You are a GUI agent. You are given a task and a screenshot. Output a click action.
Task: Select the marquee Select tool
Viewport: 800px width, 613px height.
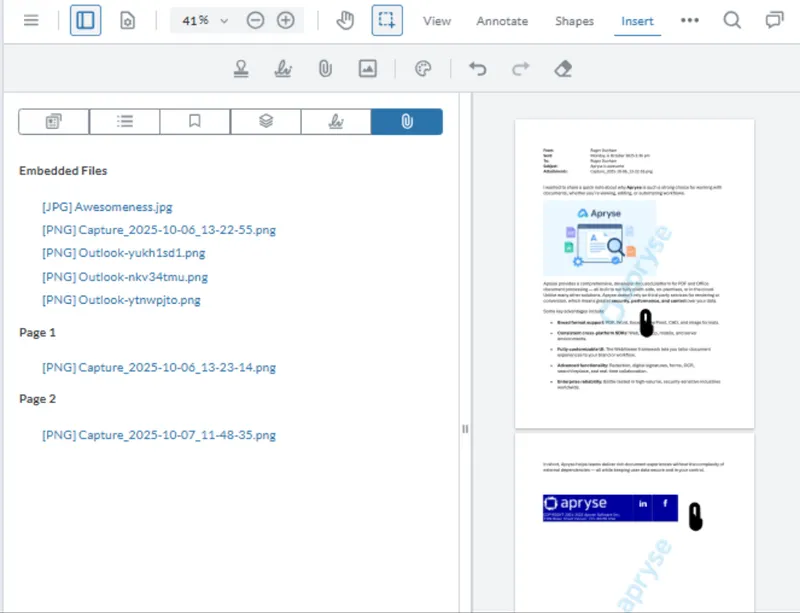pyautogui.click(x=387, y=20)
